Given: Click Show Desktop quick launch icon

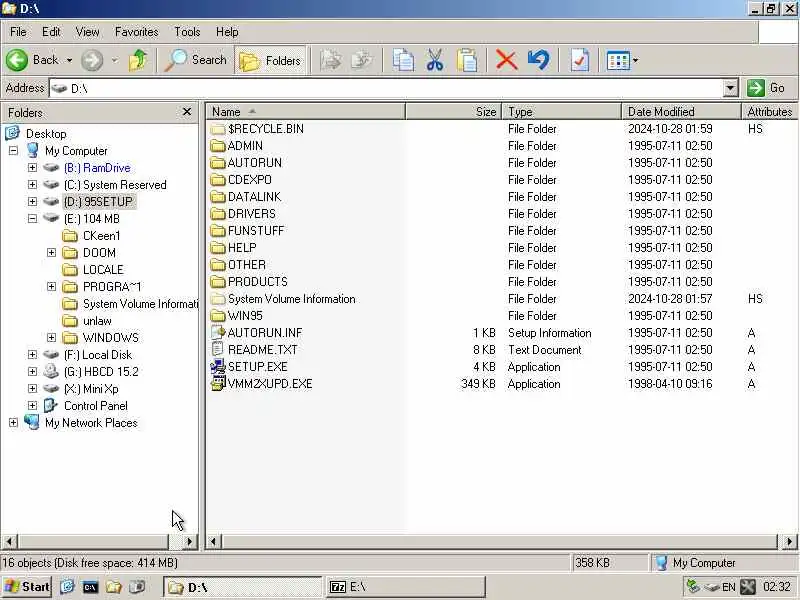Looking at the screenshot, I should coord(67,587).
